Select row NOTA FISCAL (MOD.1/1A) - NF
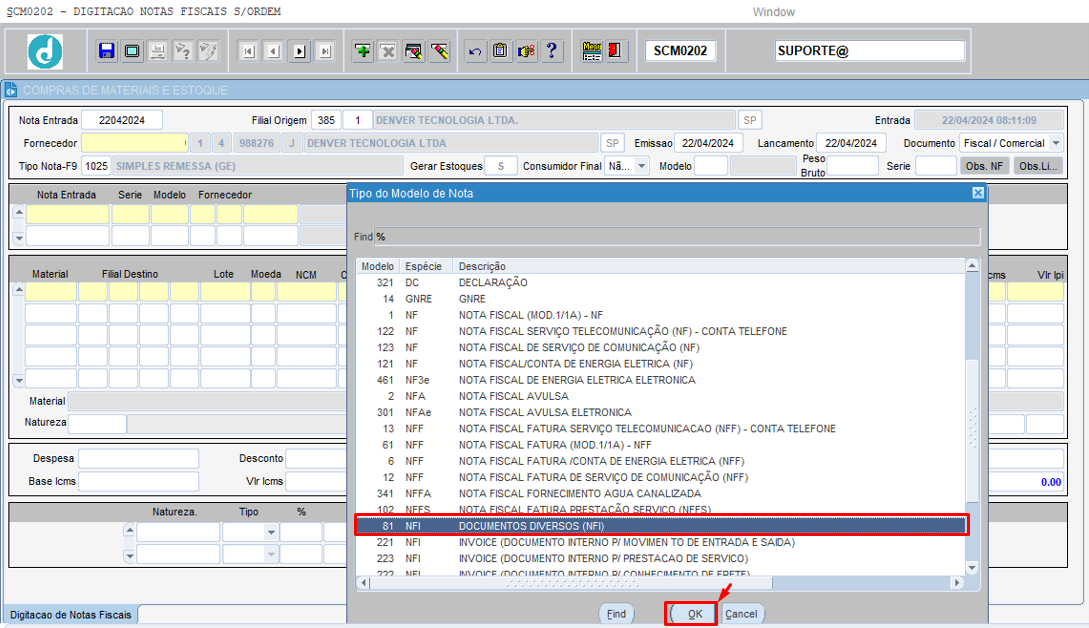The width and height of the screenshot is (1089, 628). [x=660, y=315]
